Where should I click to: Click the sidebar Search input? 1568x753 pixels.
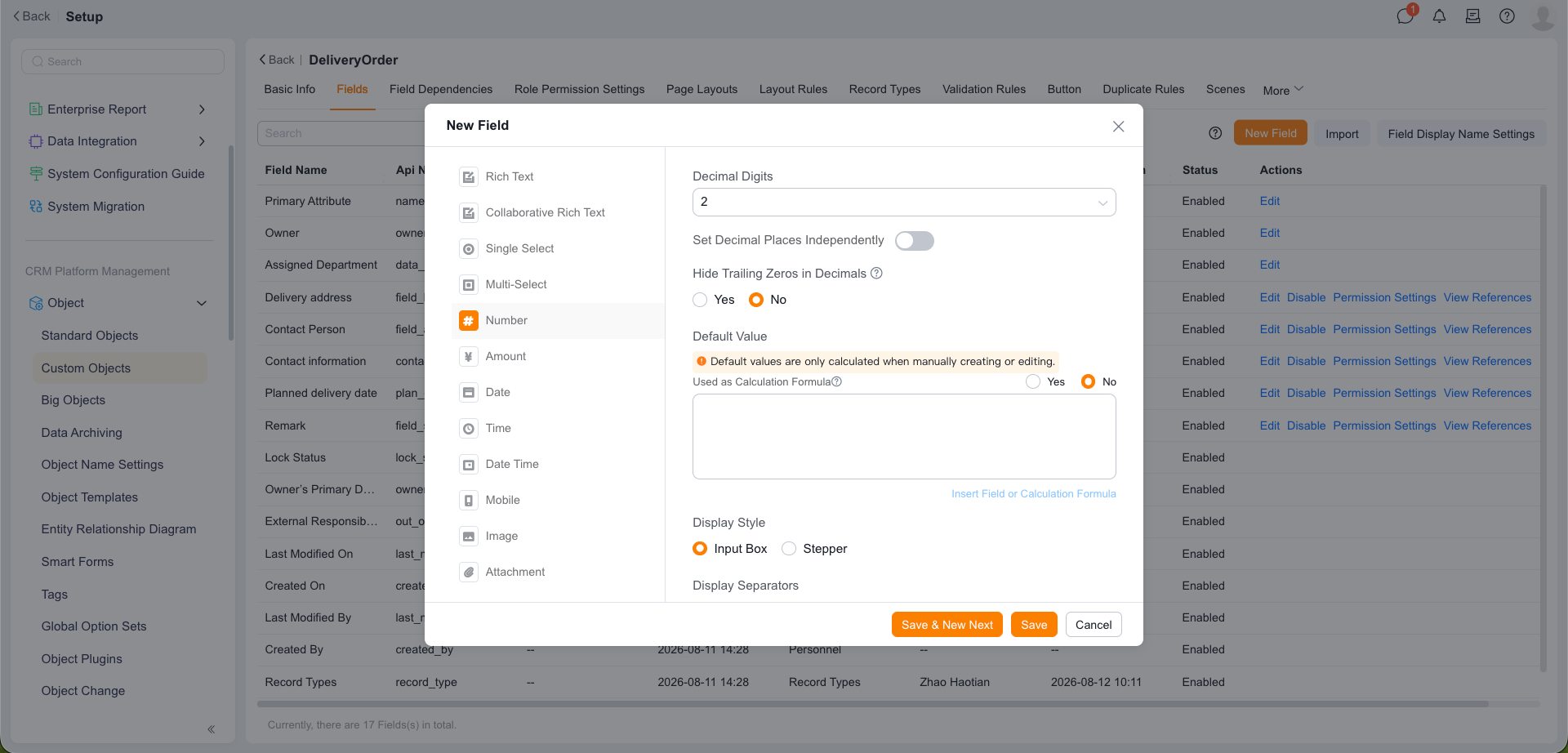(x=122, y=61)
